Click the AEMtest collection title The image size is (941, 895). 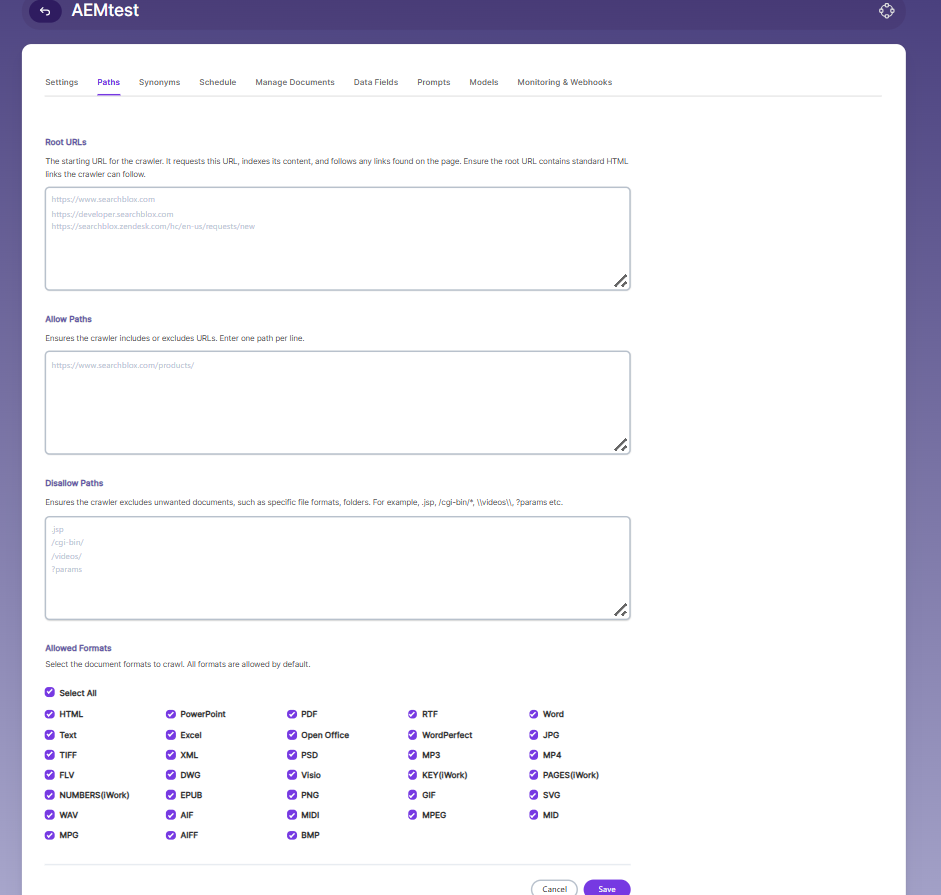tap(105, 10)
